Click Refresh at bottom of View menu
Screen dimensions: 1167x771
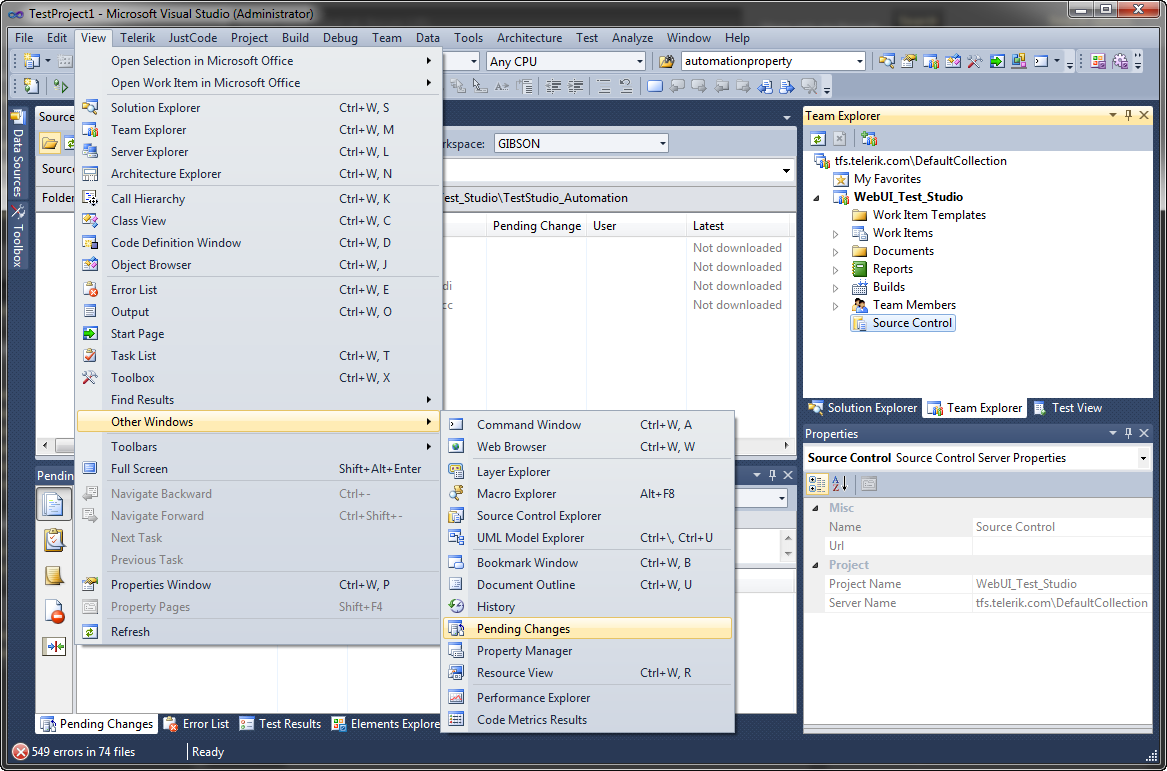(259, 632)
